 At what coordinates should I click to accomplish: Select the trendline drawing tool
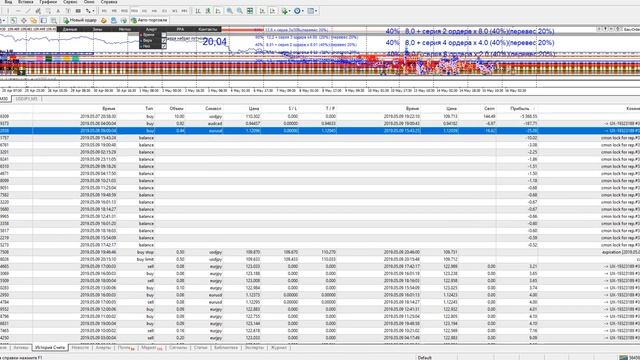click(x=28, y=11)
